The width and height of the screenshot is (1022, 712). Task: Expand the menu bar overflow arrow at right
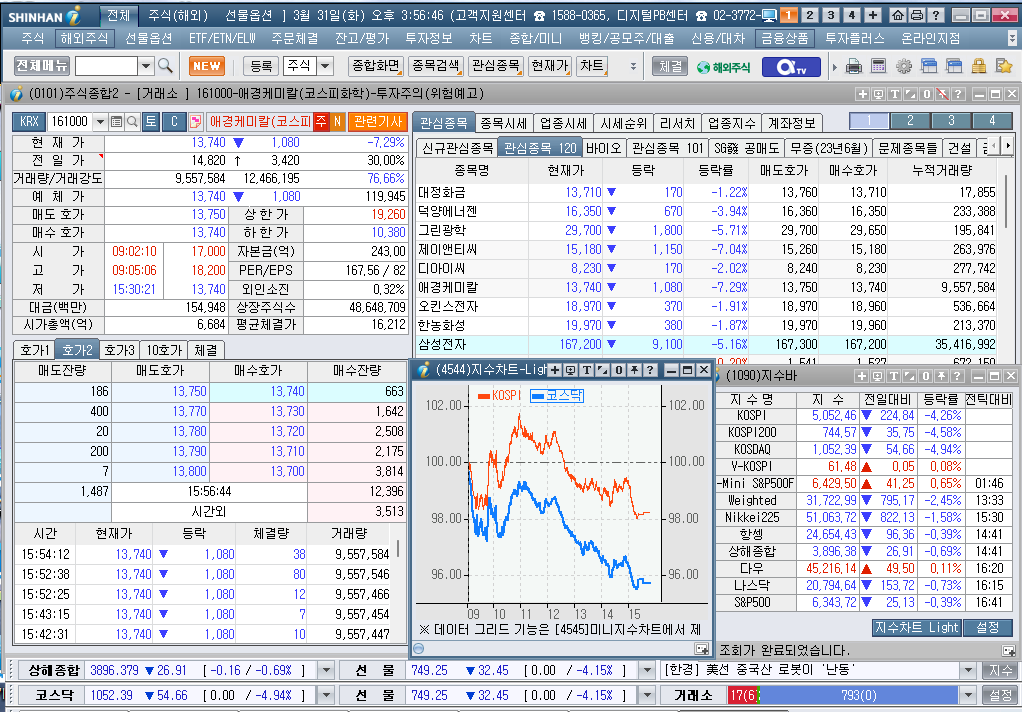tap(1012, 38)
